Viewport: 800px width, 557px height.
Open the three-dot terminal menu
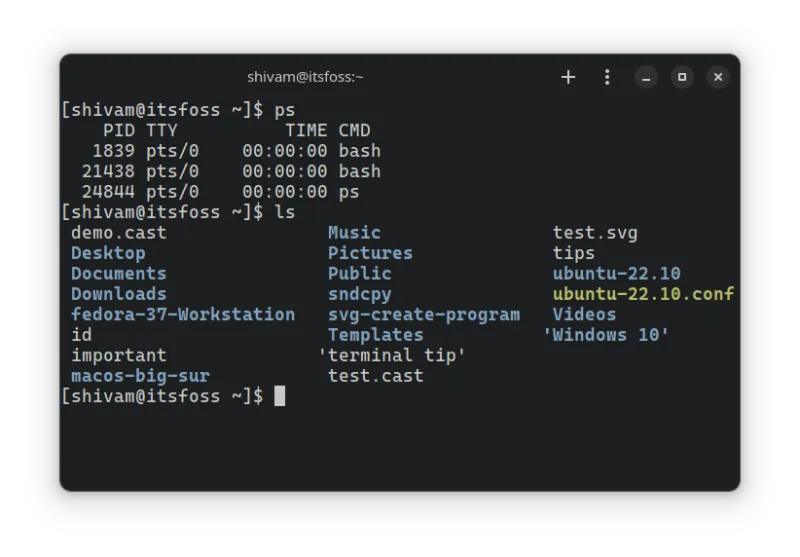607,78
